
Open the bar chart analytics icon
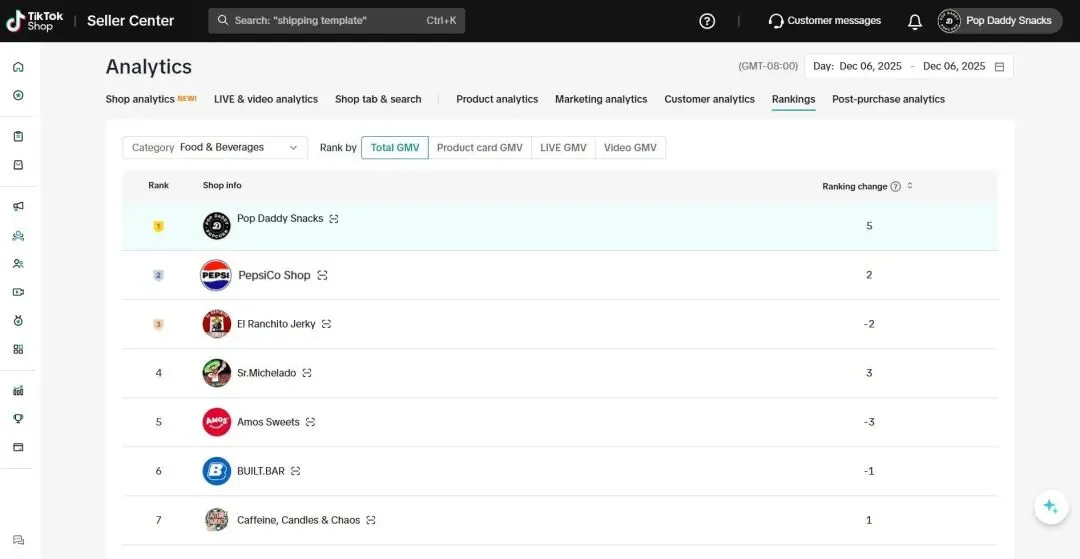19,390
